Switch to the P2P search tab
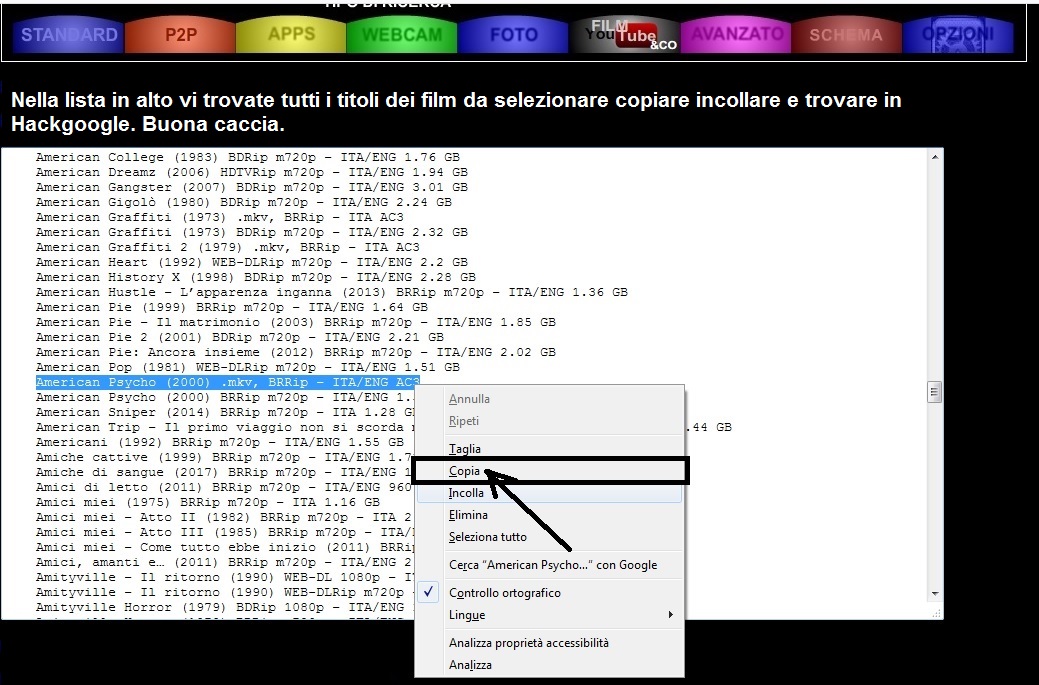This screenshot has height=685, width=1039. pos(180,34)
